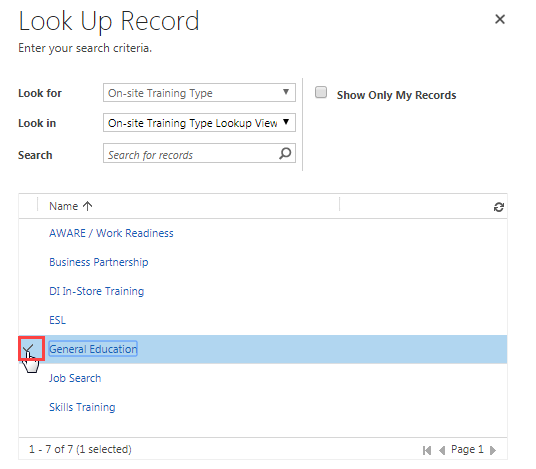
Task: Go to the next page arrow
Action: (493, 450)
